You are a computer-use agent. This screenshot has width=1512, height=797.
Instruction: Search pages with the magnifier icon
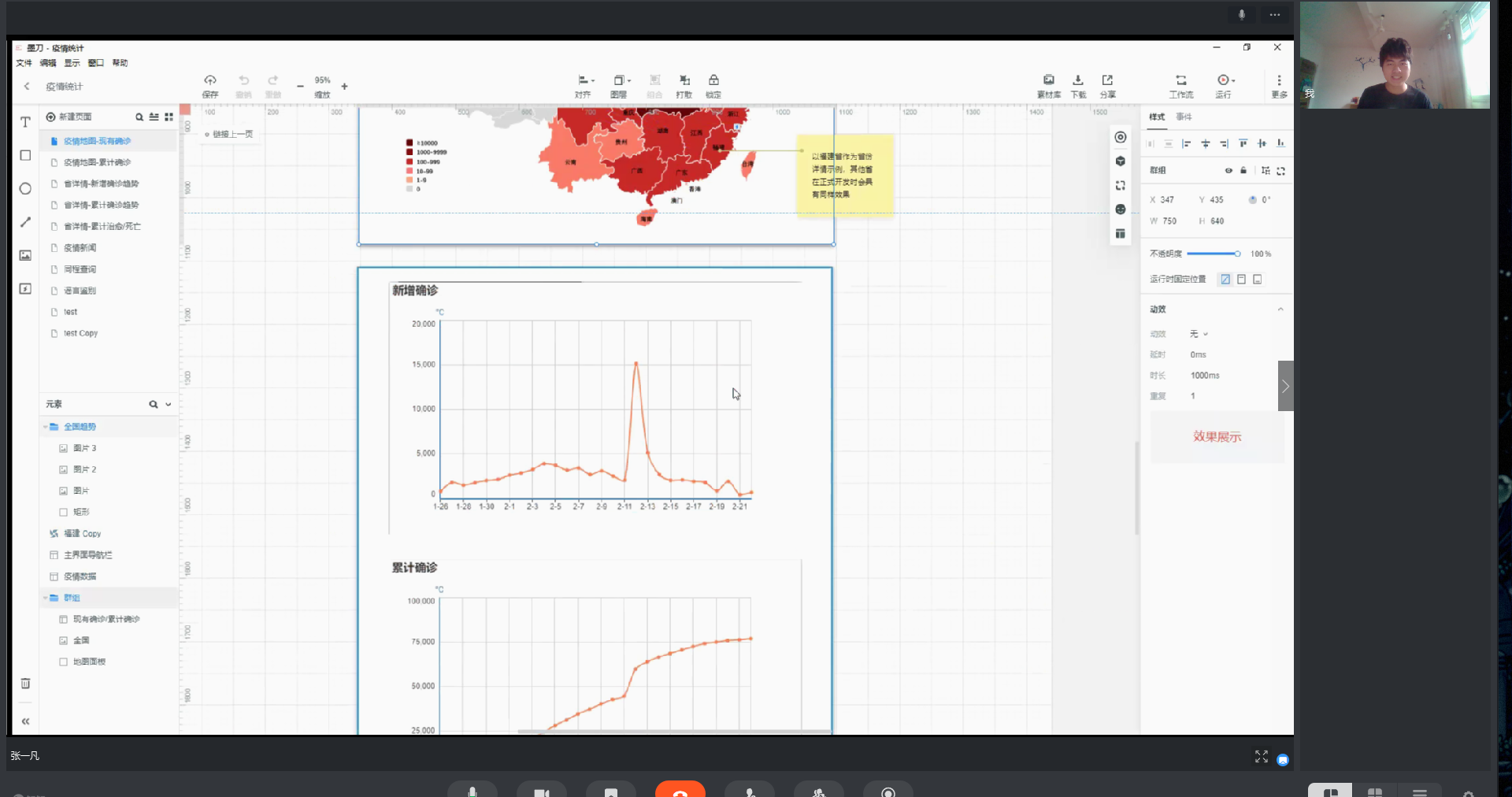[x=139, y=117]
